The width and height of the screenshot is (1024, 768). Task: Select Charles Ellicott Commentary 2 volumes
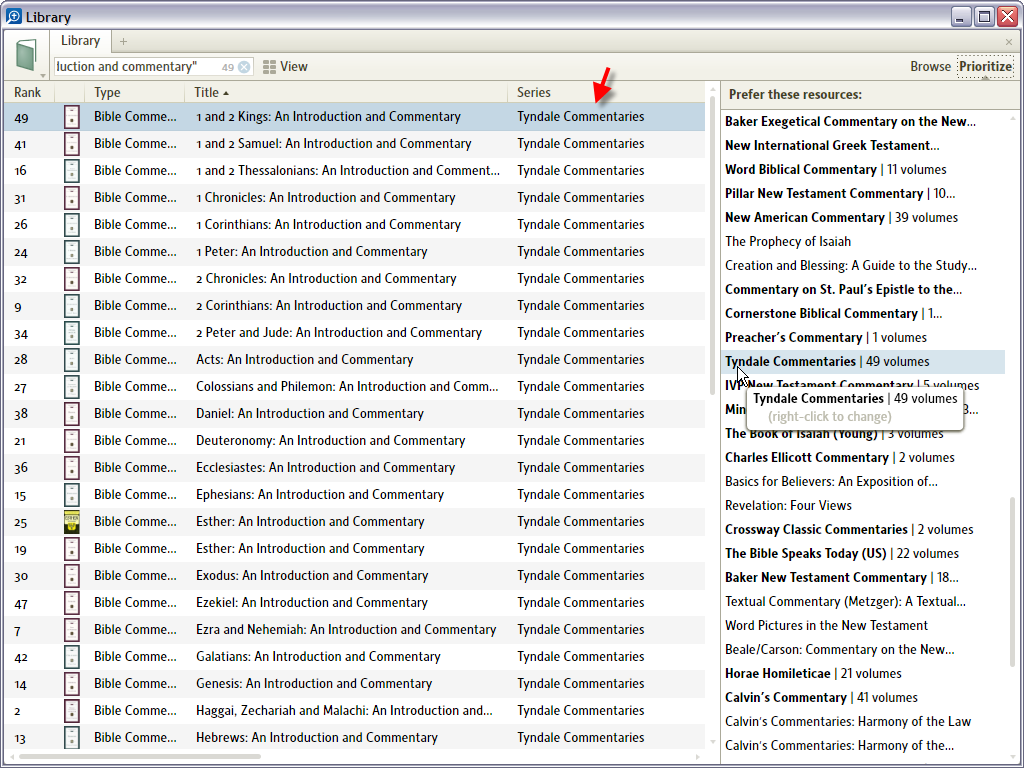(x=839, y=458)
